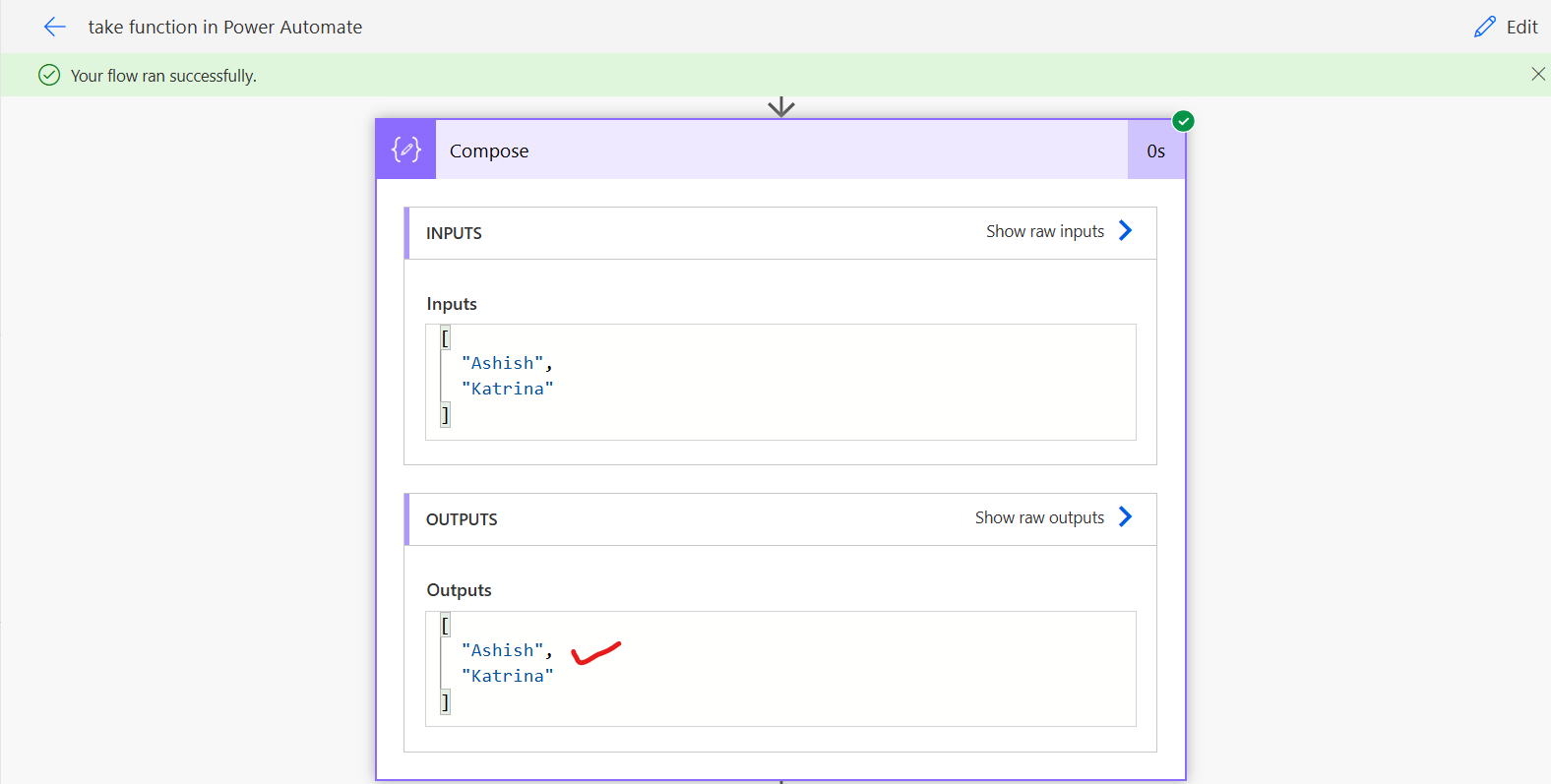The width and height of the screenshot is (1551, 784).
Task: Click the red checkmark annotation in Outputs
Action: pos(595,652)
